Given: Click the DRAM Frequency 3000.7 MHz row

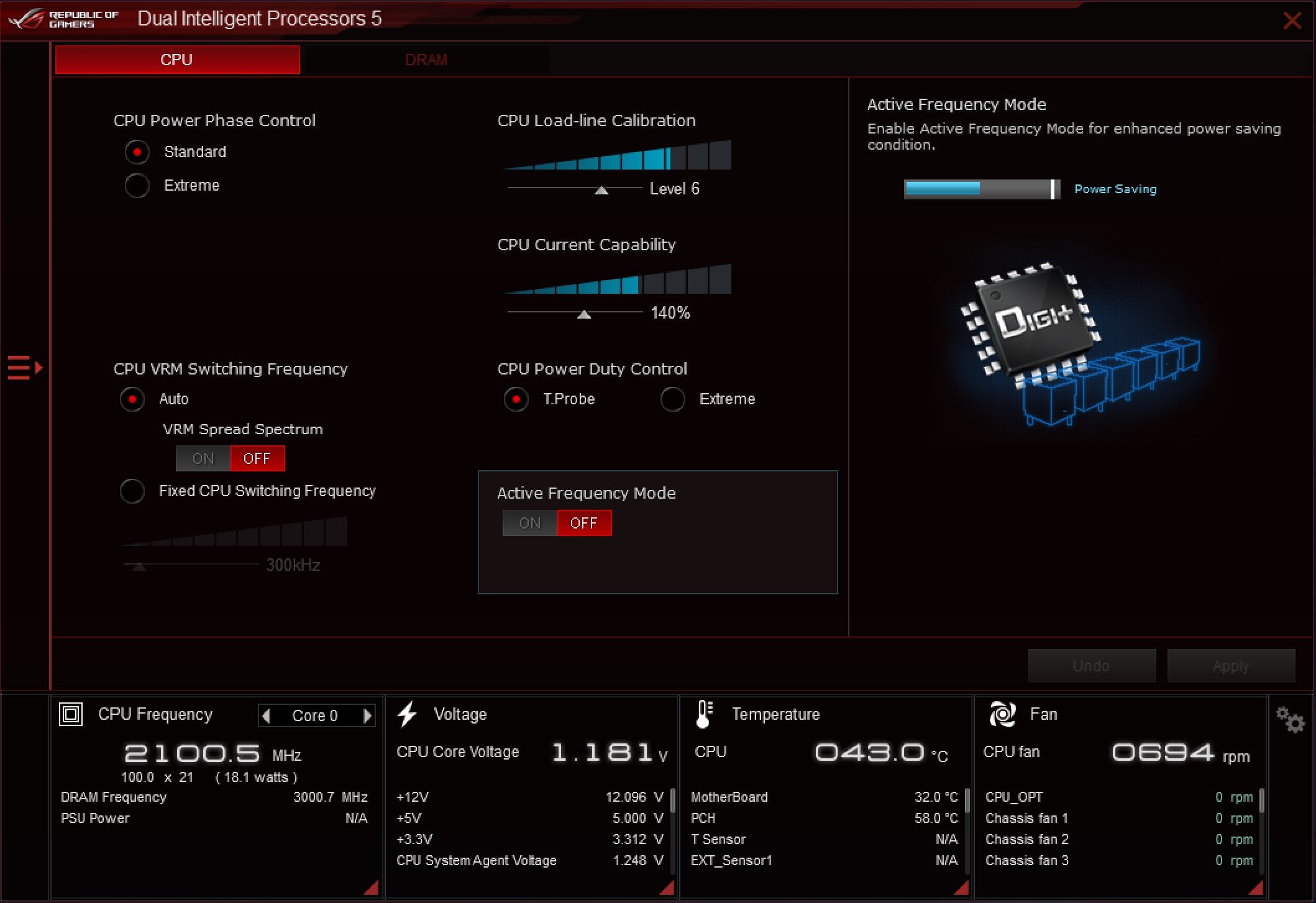Looking at the screenshot, I should [214, 797].
